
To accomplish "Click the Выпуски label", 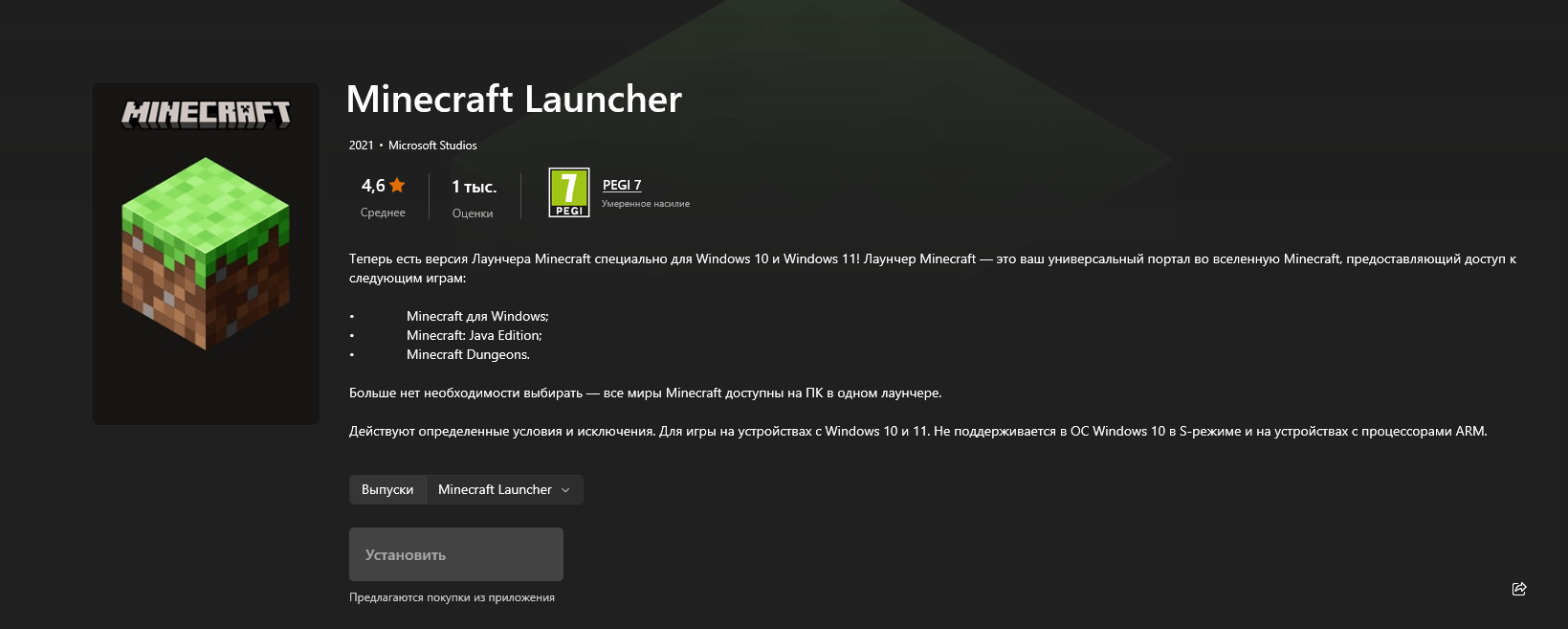I will [x=387, y=489].
